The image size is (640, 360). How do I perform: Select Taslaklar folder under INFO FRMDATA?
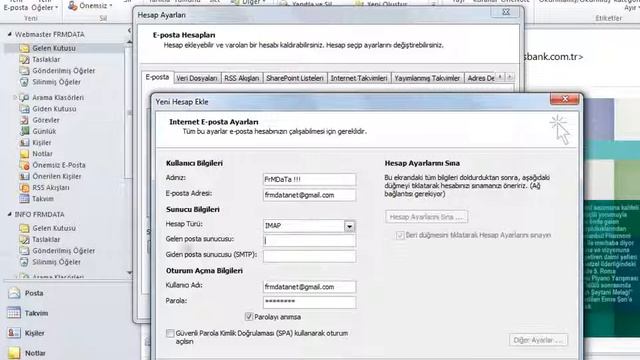[46, 240]
